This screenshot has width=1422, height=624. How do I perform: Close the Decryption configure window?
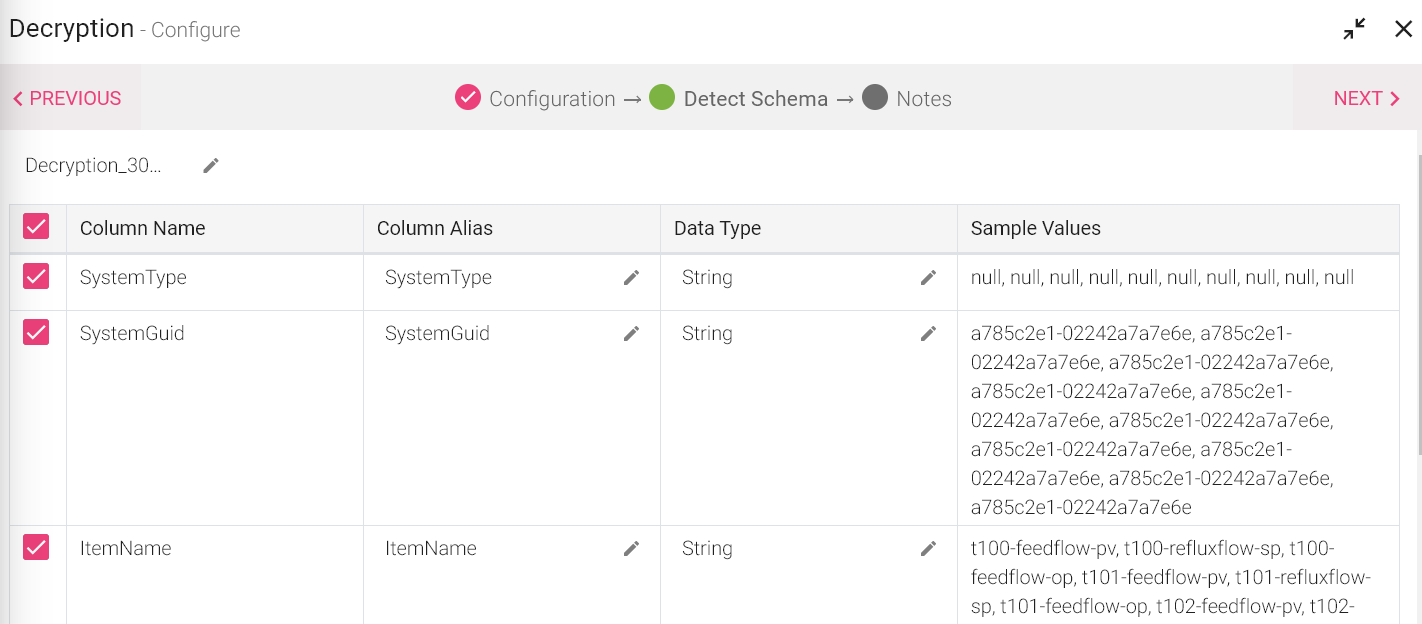pos(1403,29)
